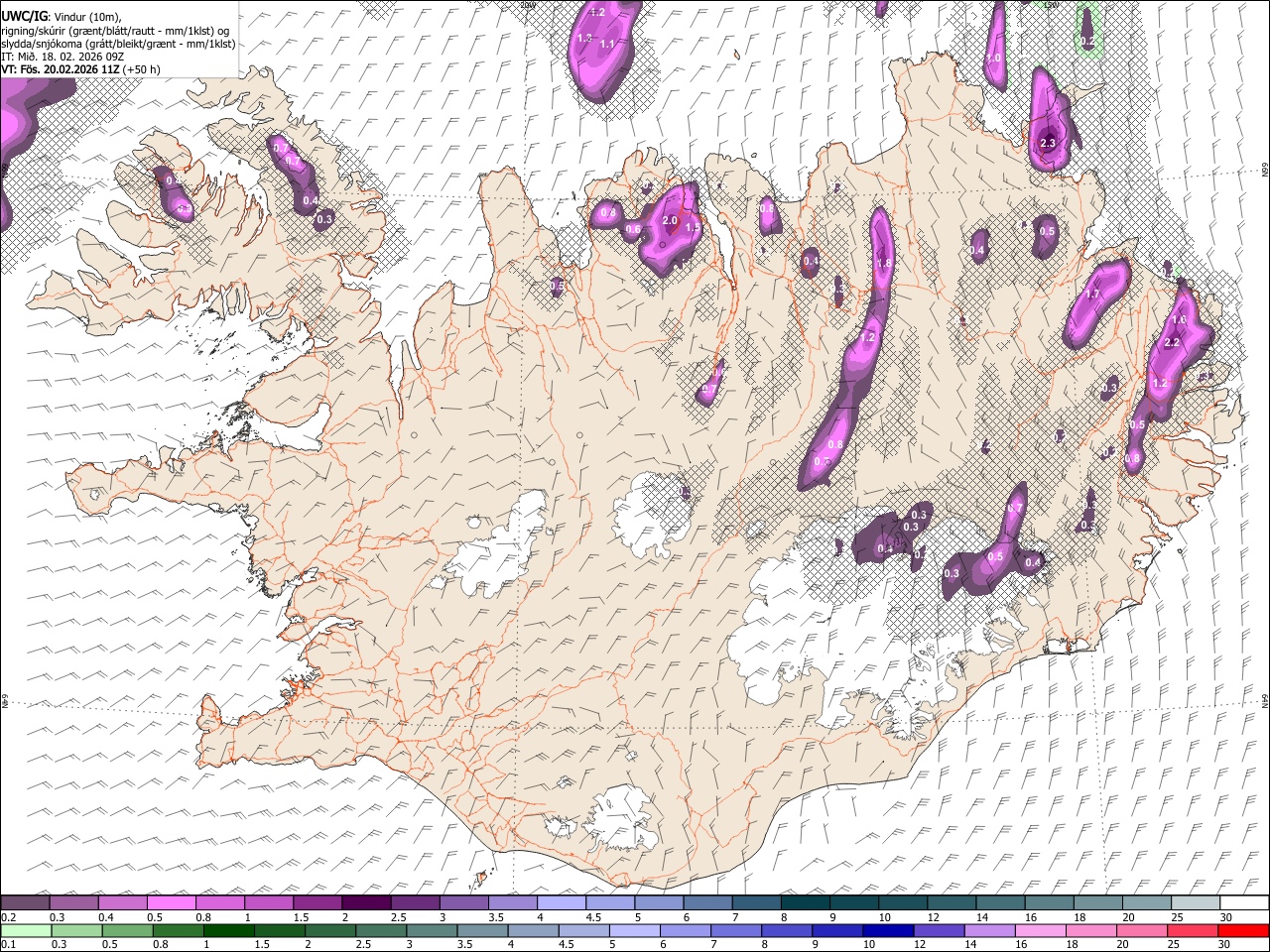Pick the violet rain swatch at 12
The width and height of the screenshot is (1270, 952).
coord(941,931)
